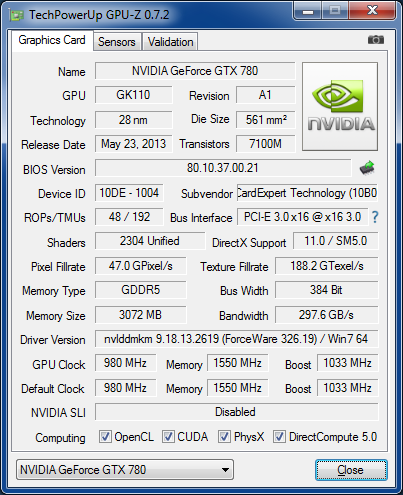Click the BIOS Version label

54,170
